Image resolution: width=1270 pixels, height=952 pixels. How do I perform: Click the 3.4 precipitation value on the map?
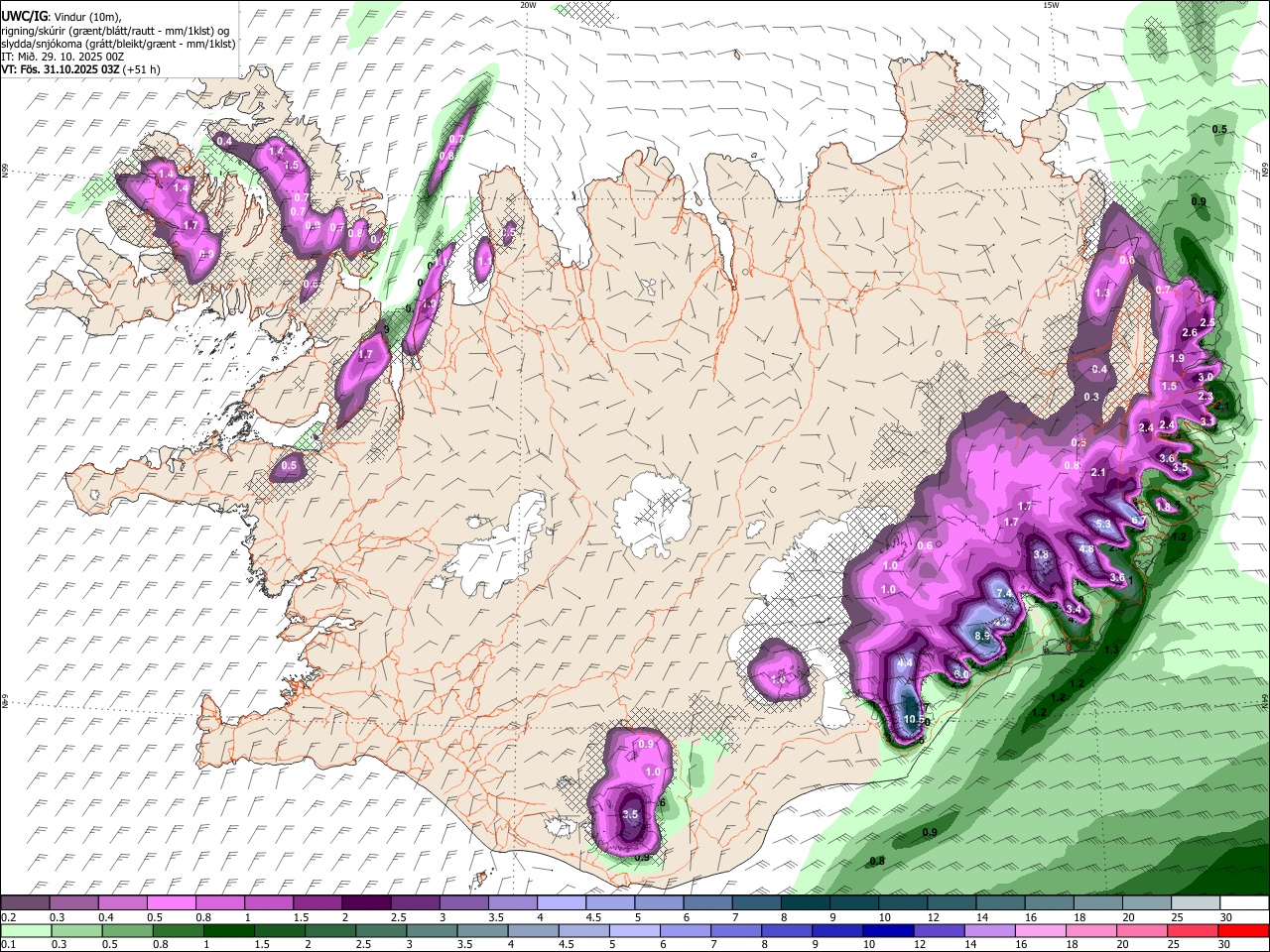1074,608
